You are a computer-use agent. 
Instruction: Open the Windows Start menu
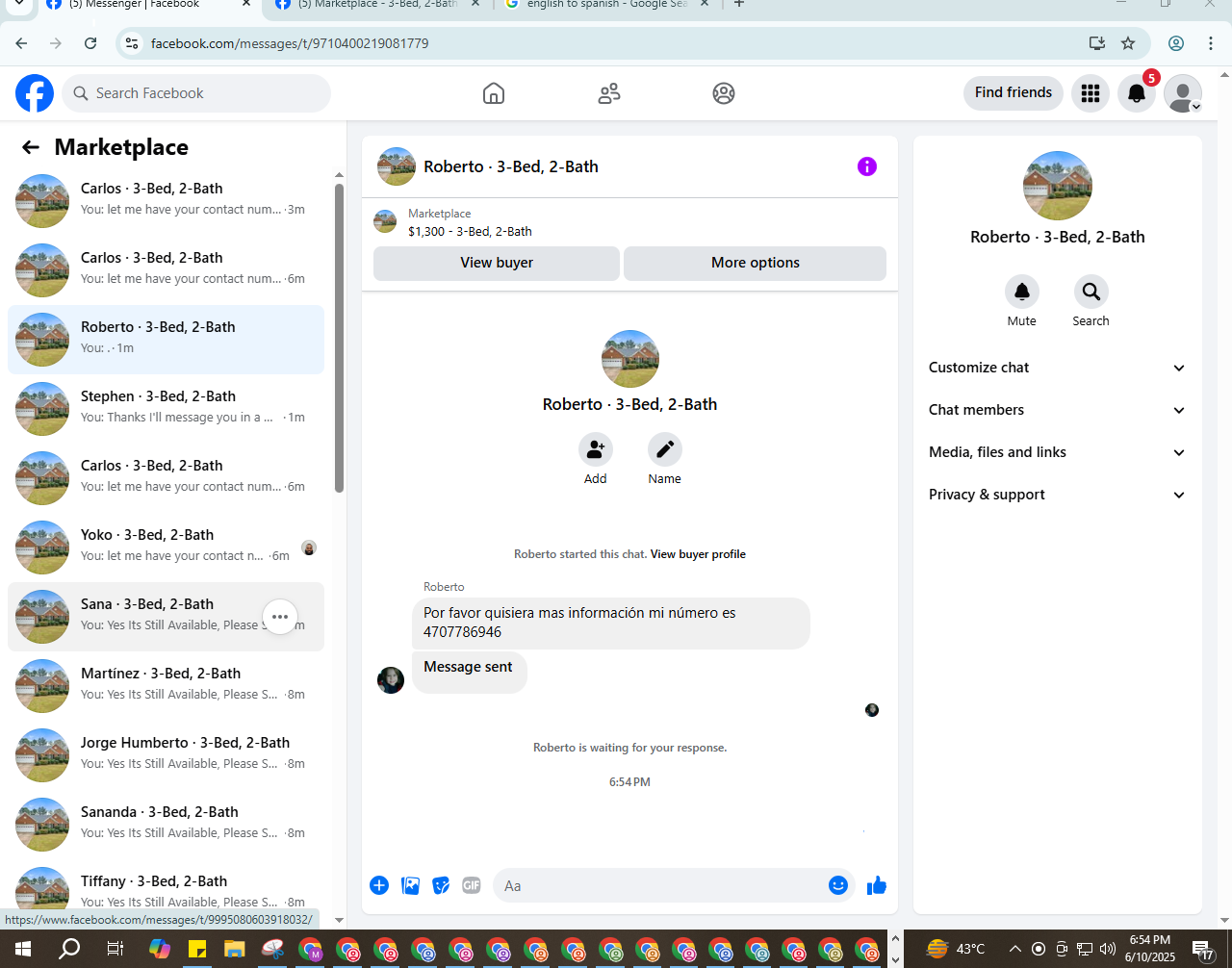point(23,950)
